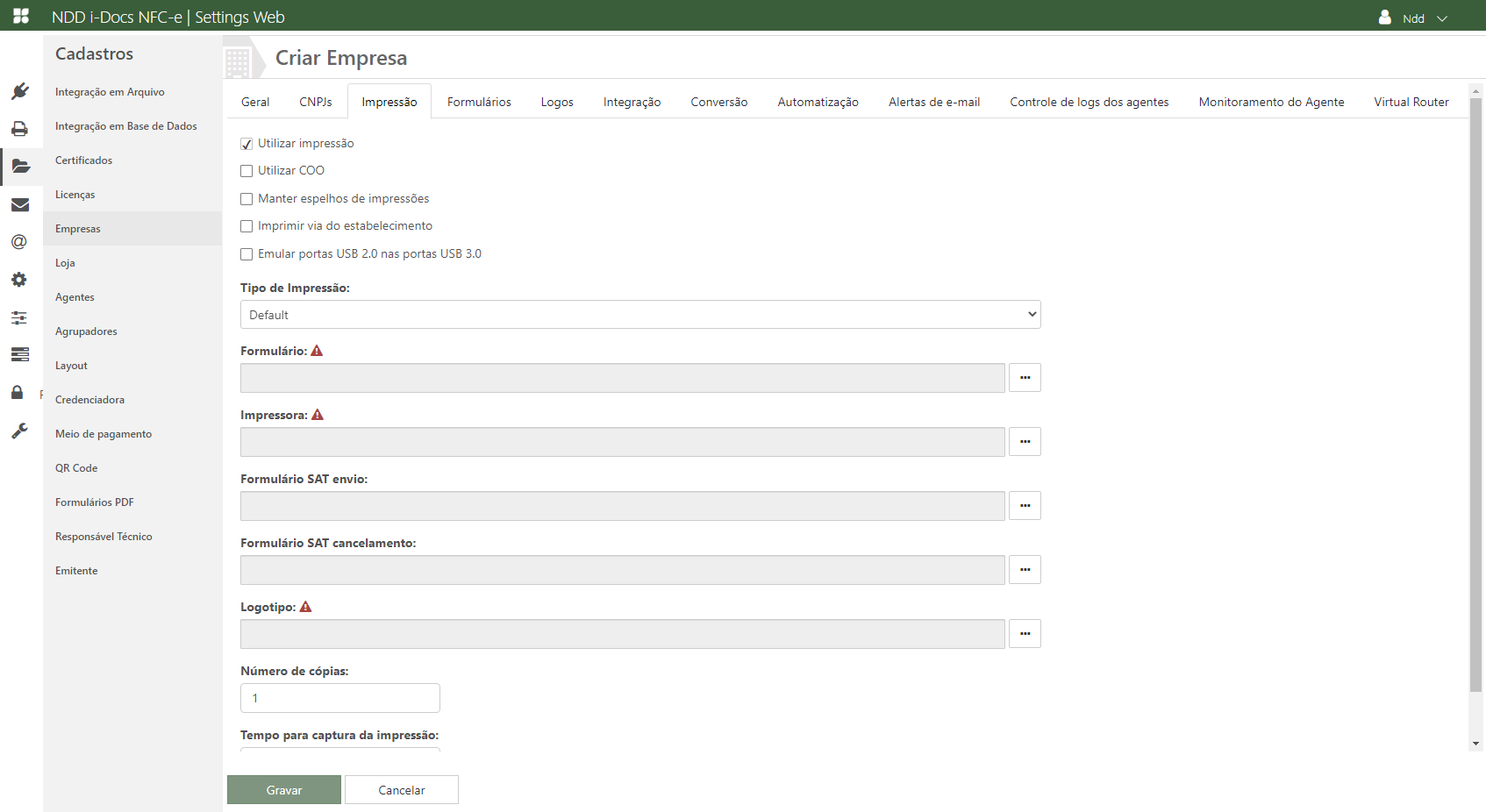Browse for Impressora with the ellipsis button
Viewport: 1486px width, 812px height.
(1025, 442)
